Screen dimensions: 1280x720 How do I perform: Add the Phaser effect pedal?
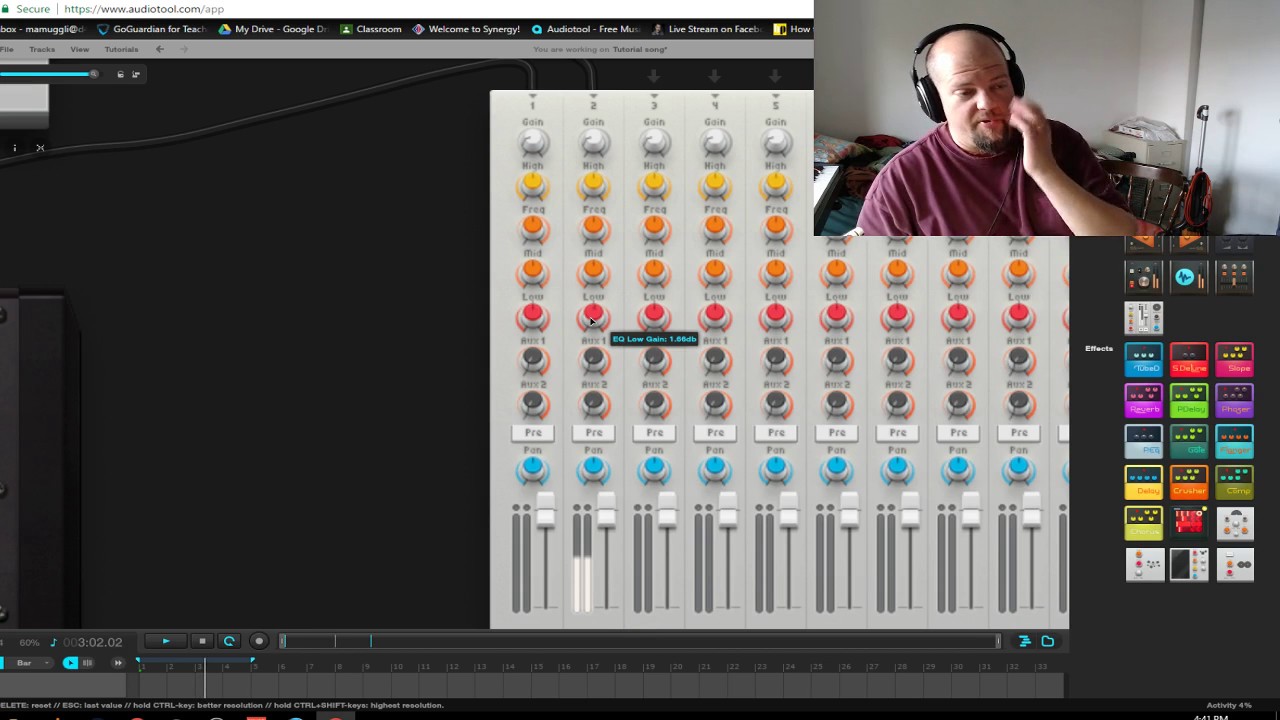coord(1235,400)
